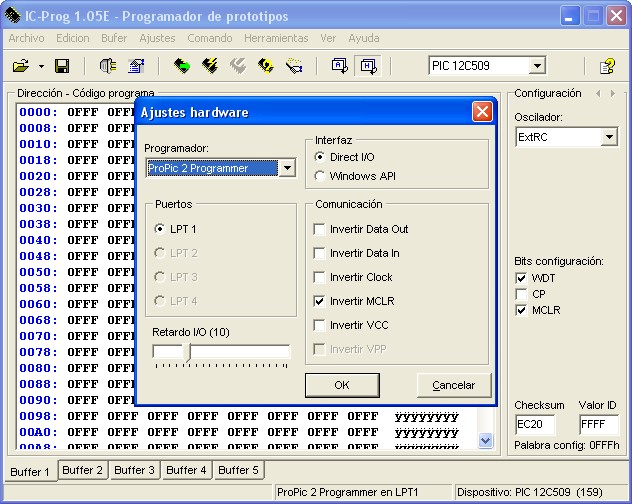Open the Oscilador ExtRC dropdown

[x=609, y=137]
